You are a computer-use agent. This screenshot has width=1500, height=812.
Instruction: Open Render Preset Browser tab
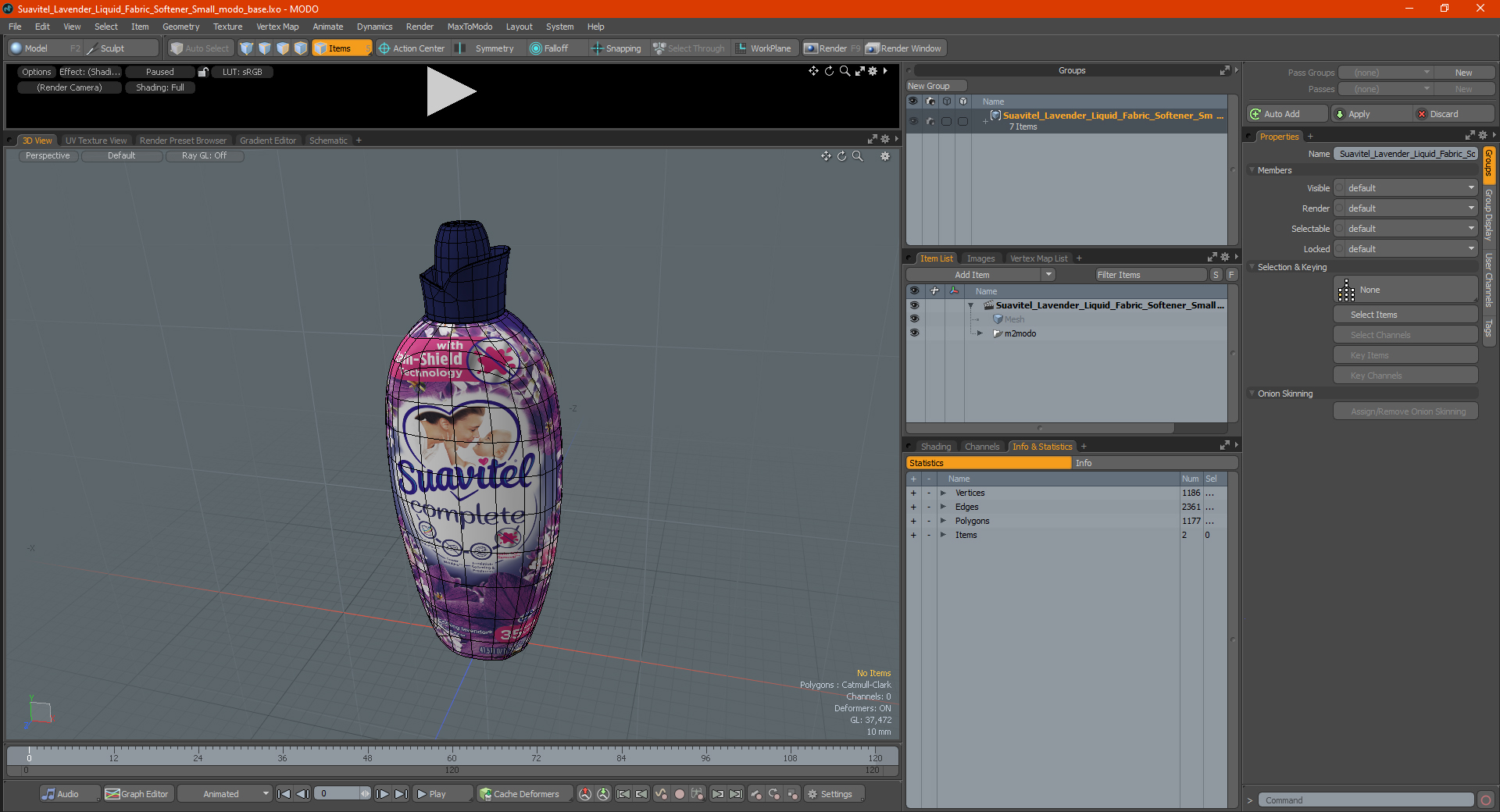(183, 141)
